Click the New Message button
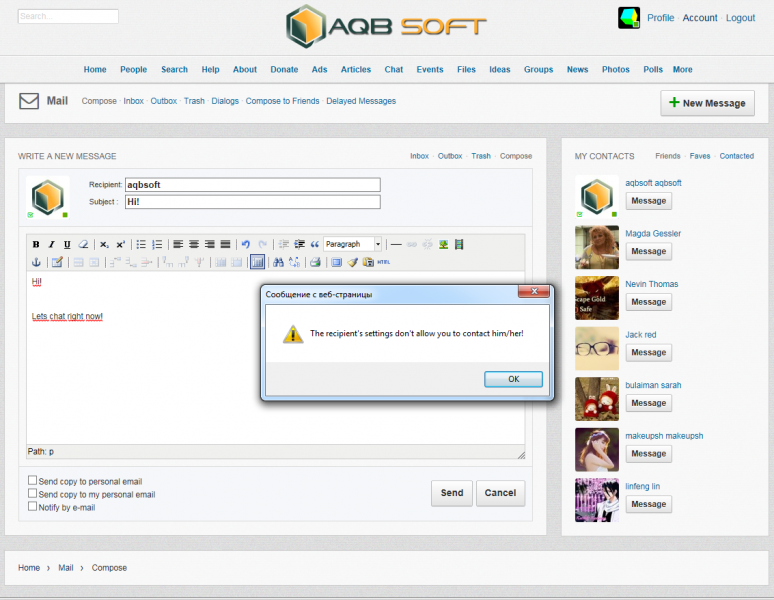 [707, 103]
